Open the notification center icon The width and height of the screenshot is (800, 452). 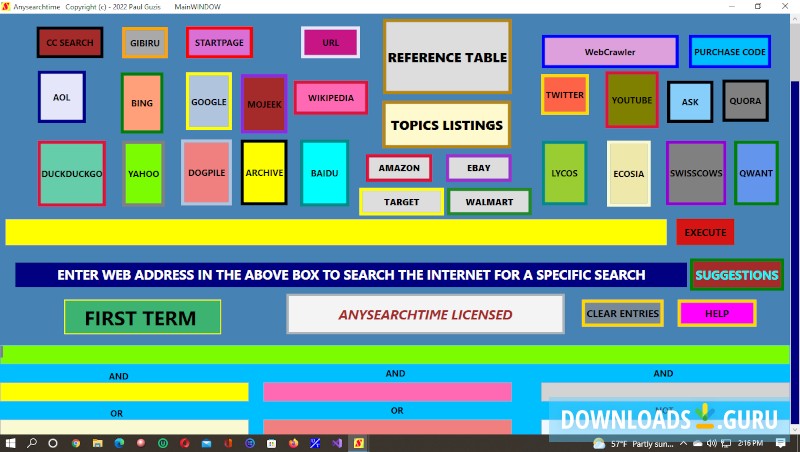(781, 443)
